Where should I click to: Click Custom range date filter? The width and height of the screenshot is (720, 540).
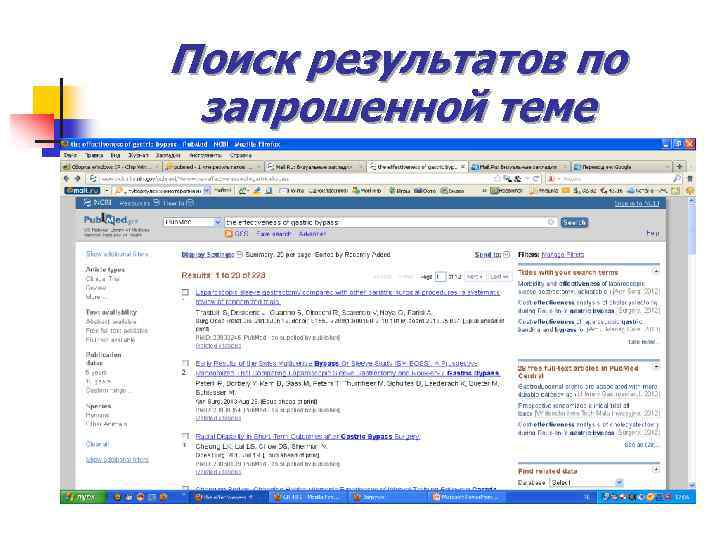pyautogui.click(x=107, y=390)
